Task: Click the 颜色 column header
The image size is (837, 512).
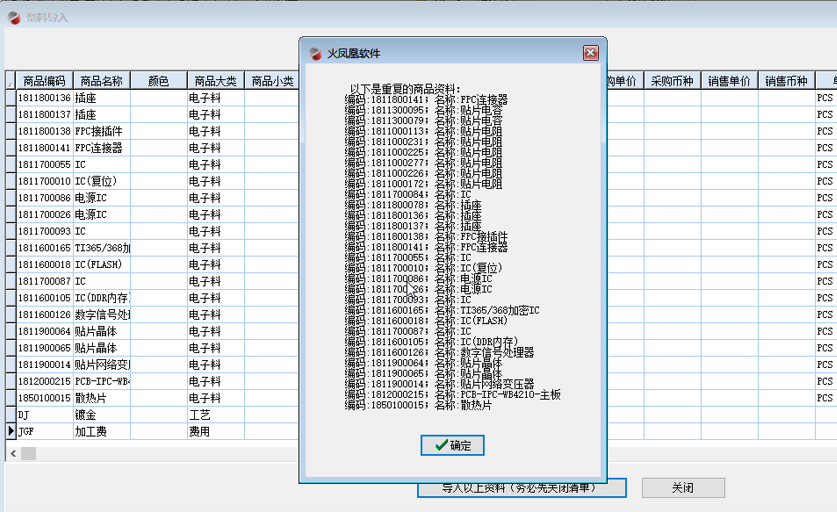Action: [x=159, y=81]
